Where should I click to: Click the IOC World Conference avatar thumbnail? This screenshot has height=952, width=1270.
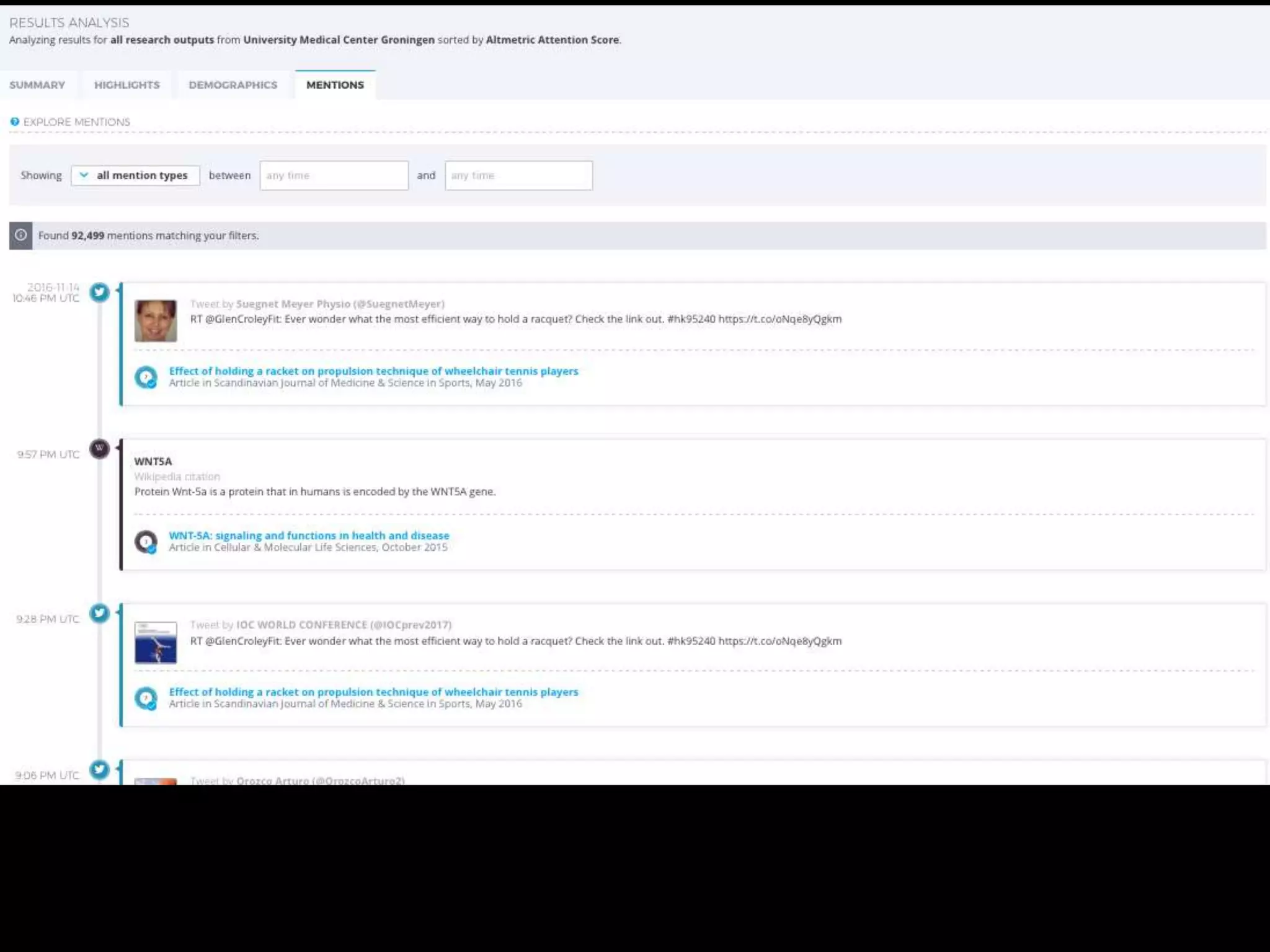[x=156, y=642]
